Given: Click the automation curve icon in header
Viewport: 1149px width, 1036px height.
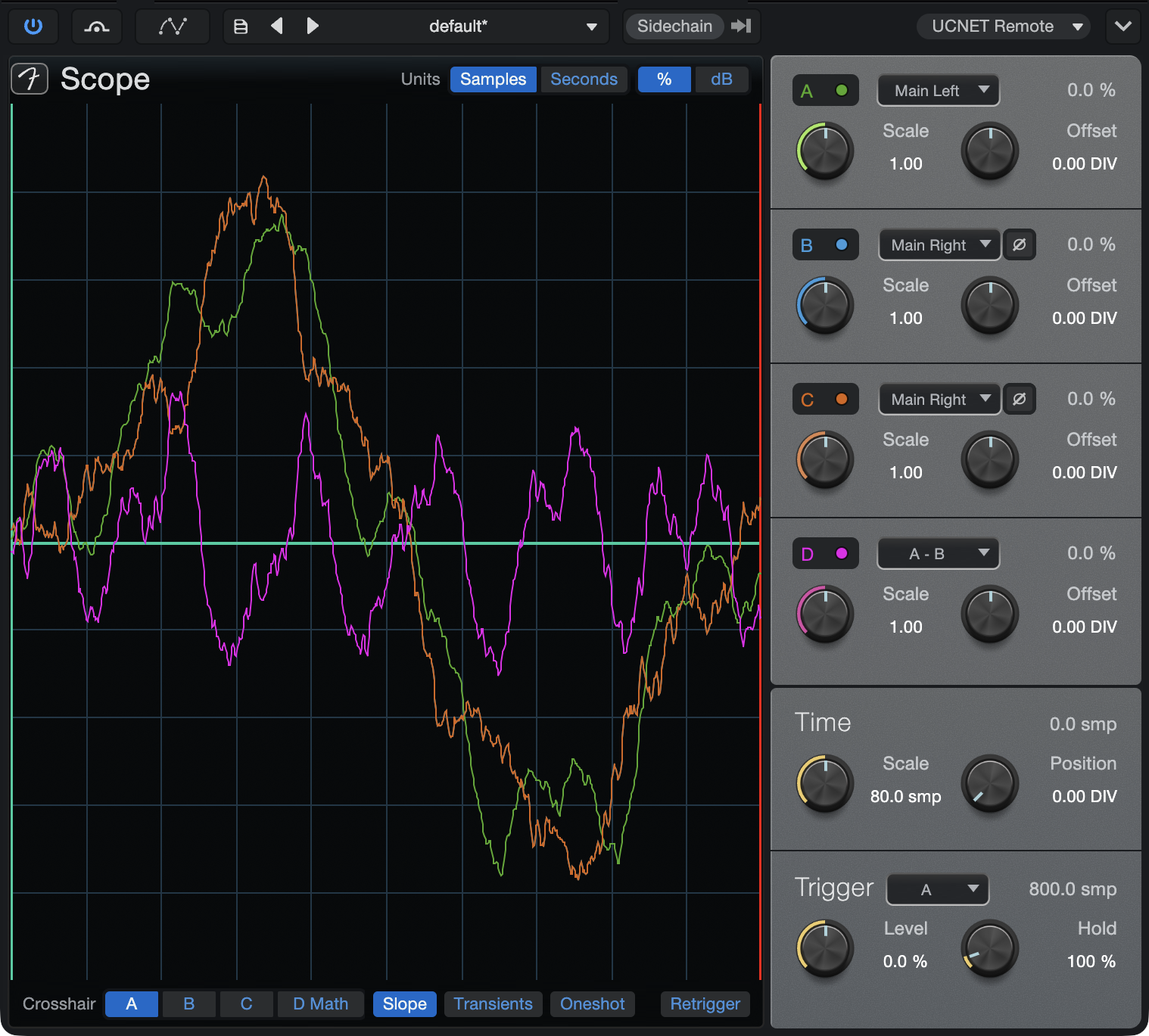Looking at the screenshot, I should [x=173, y=26].
